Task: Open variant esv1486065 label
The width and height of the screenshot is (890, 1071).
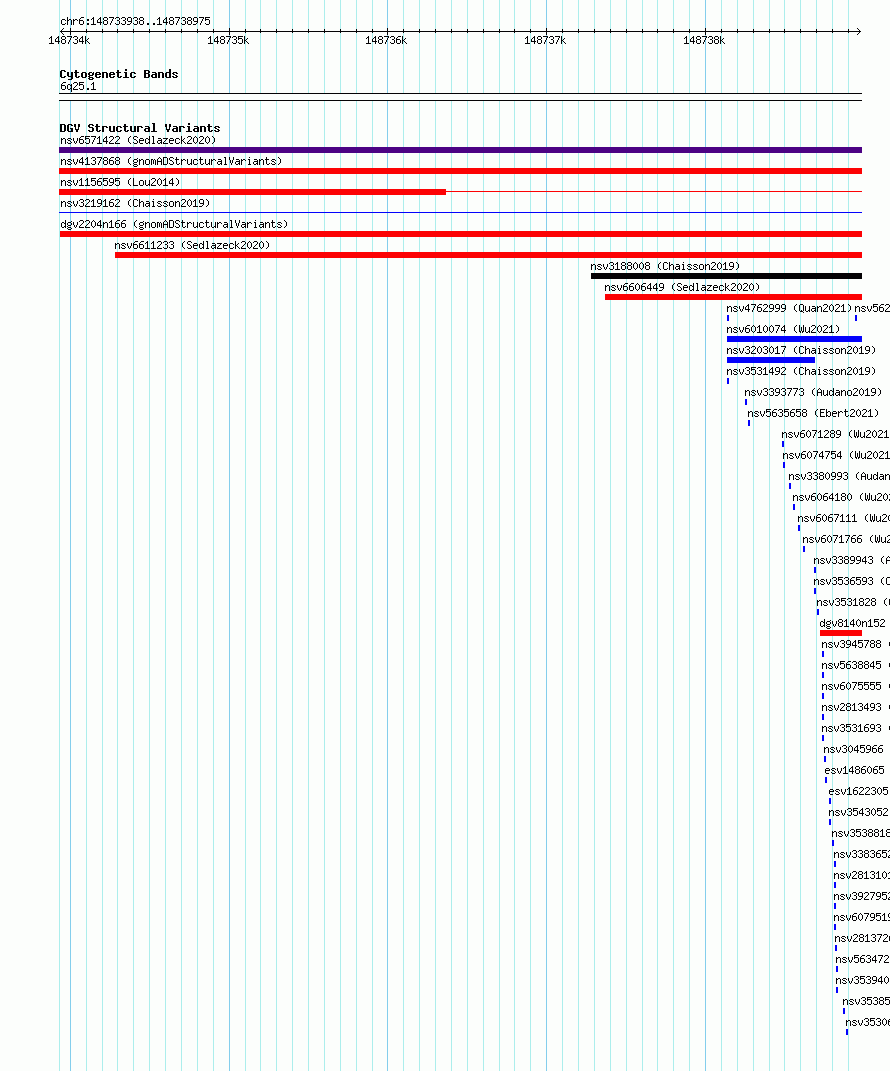Action: coord(854,770)
